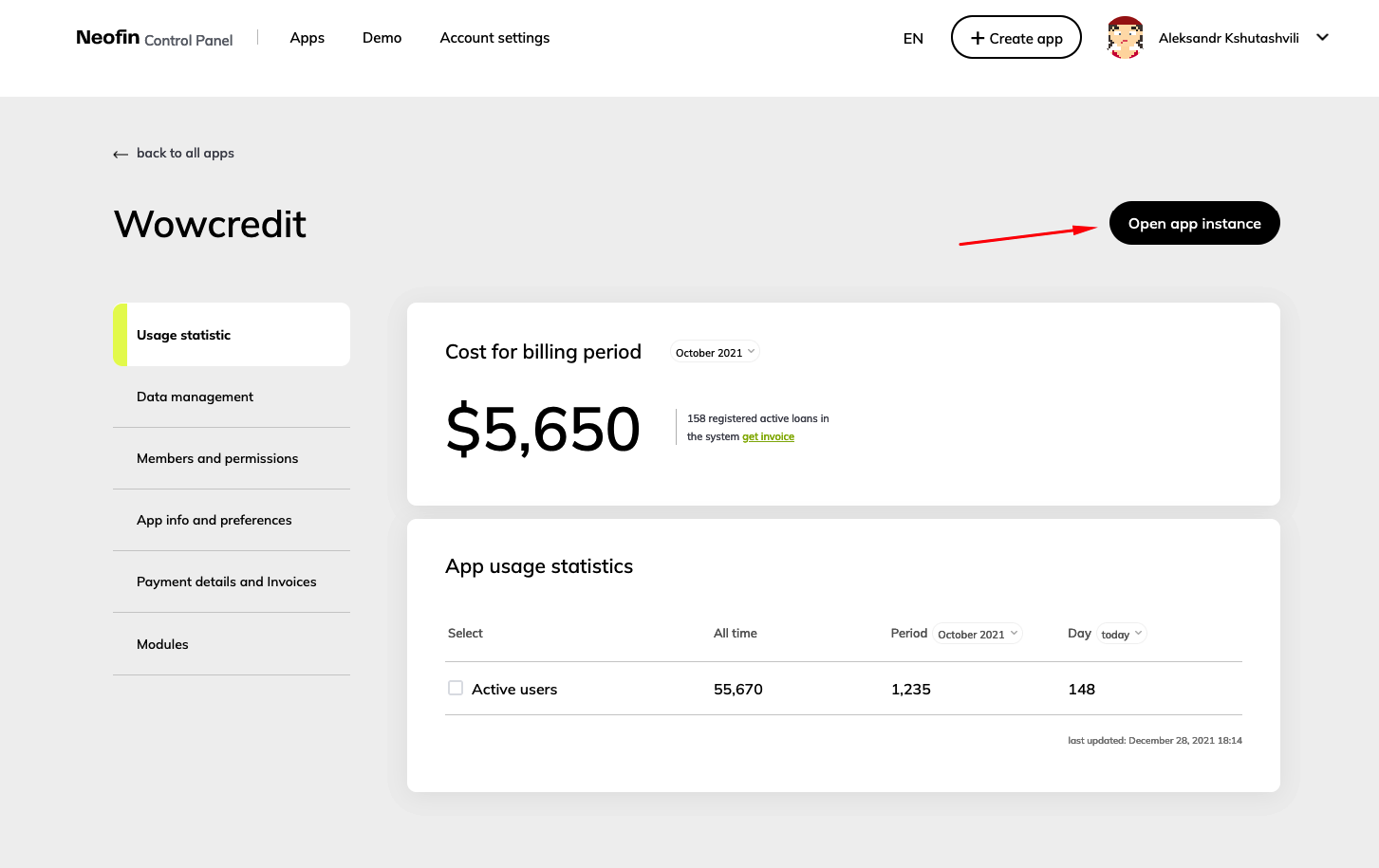Click Open app instance button
Viewport: 1379px width, 868px height.
[1194, 223]
